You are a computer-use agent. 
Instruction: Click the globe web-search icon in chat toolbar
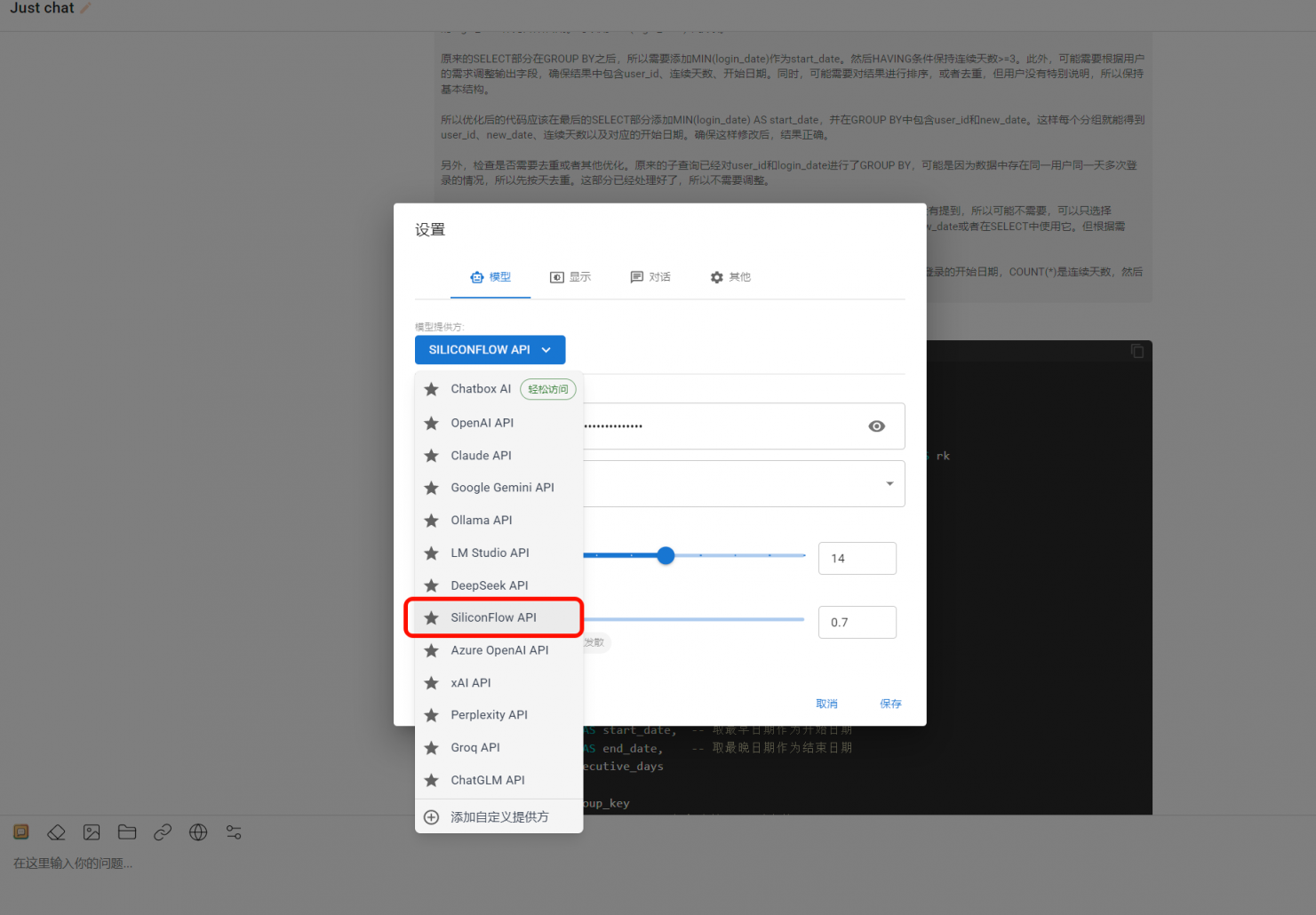coord(198,832)
